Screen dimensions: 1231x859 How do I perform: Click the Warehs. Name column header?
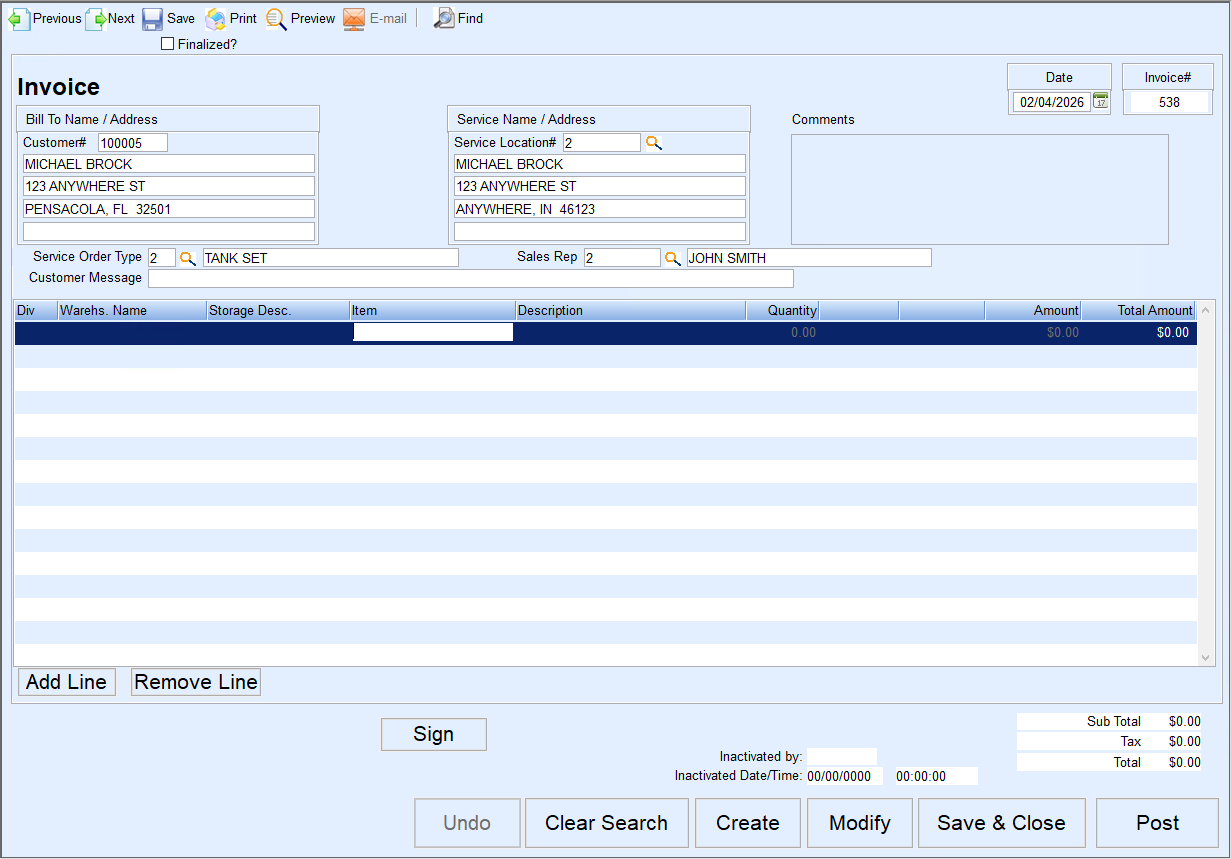[x=132, y=311]
